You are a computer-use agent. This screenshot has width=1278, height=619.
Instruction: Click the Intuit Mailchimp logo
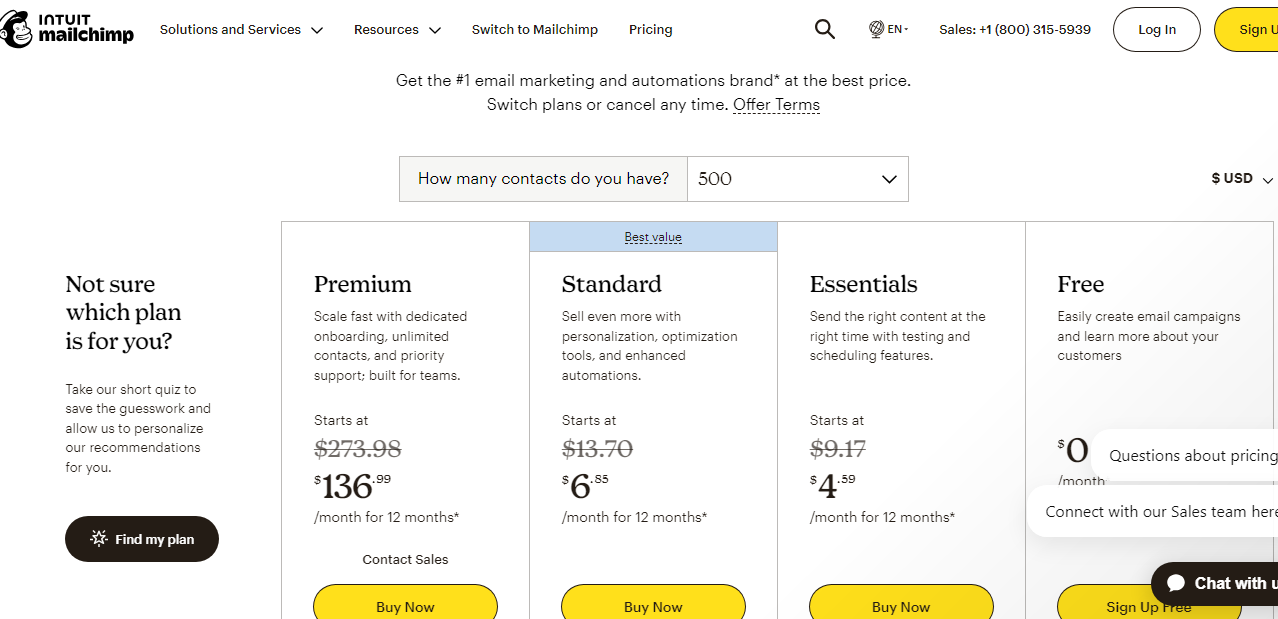66,30
